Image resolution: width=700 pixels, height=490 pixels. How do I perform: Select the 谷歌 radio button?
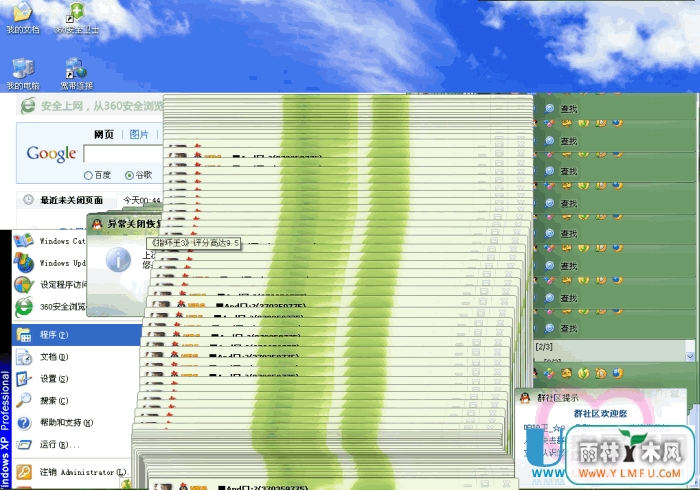click(129, 175)
